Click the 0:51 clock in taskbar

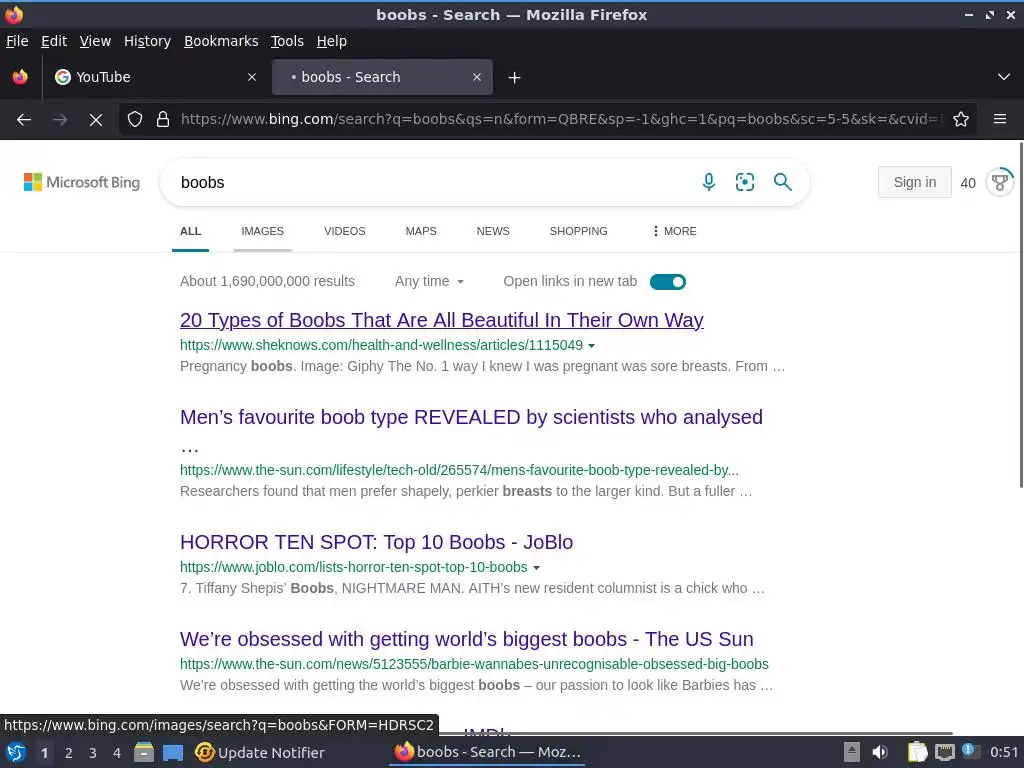pos(1004,752)
